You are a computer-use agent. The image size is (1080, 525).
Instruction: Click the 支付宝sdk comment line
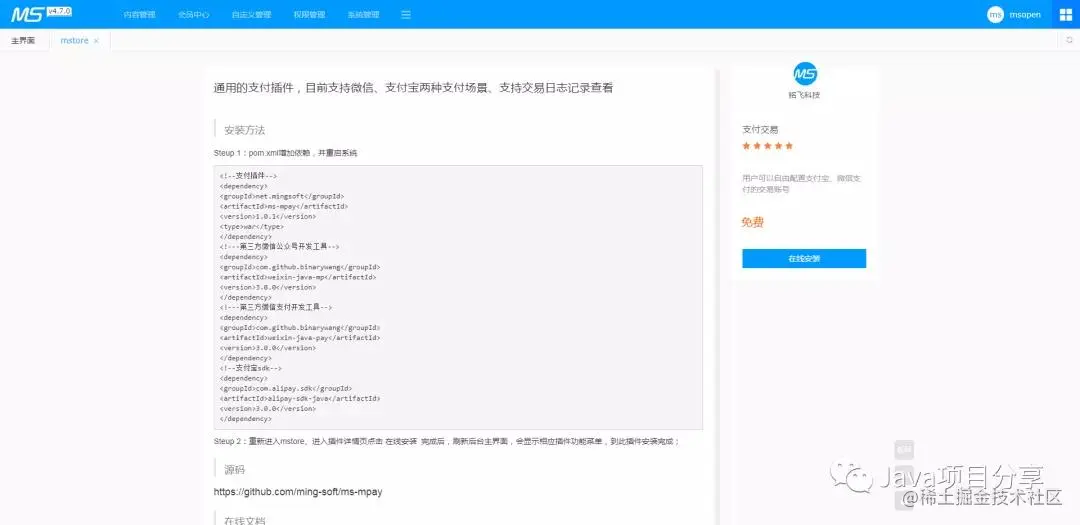pyautogui.click(x=251, y=368)
